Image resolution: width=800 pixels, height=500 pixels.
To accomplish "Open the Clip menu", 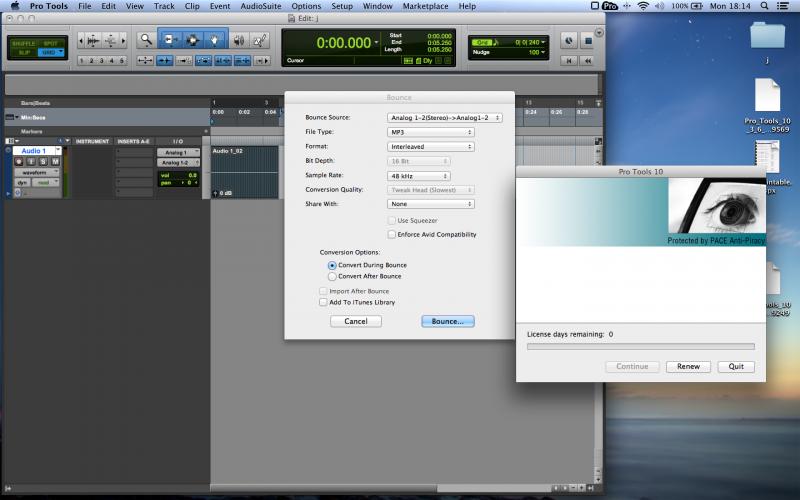I will (x=192, y=6).
